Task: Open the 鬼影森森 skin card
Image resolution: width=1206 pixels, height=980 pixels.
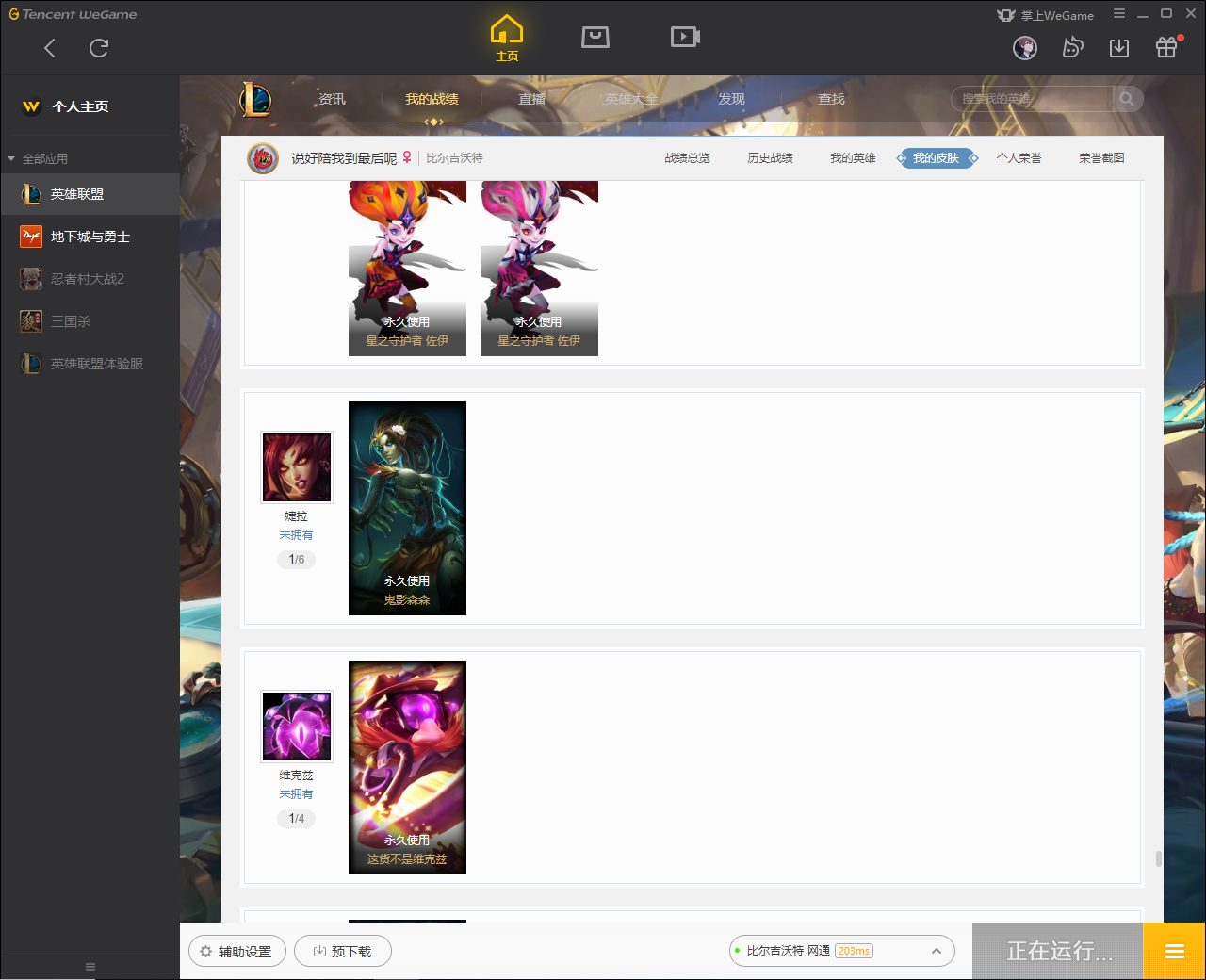Action: [x=407, y=509]
